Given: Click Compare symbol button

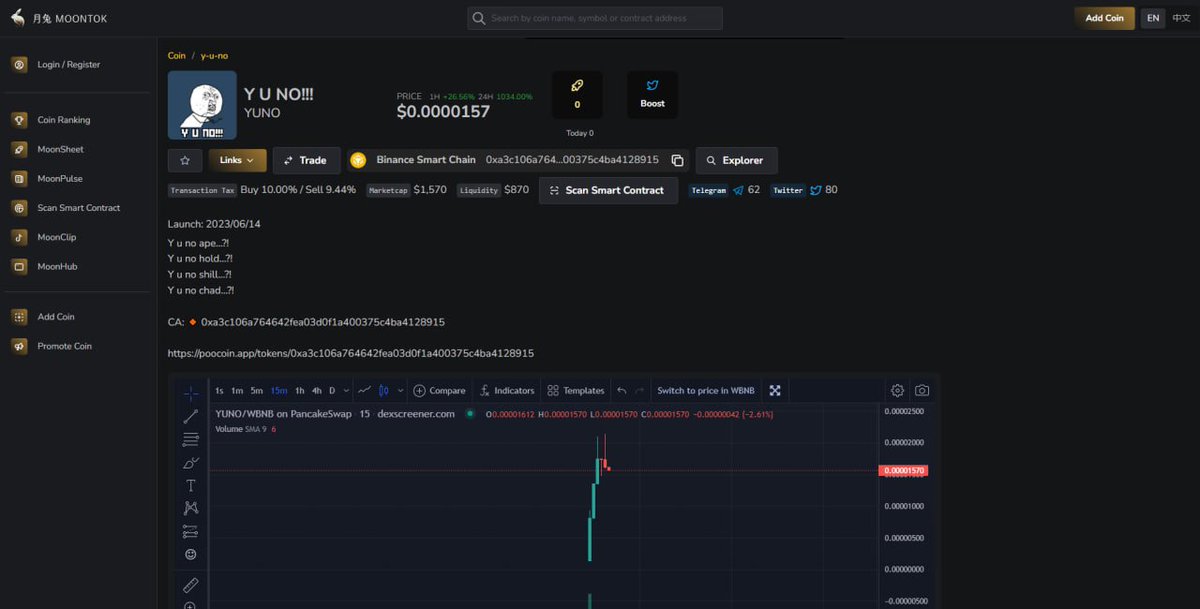Looking at the screenshot, I should click(x=440, y=391).
